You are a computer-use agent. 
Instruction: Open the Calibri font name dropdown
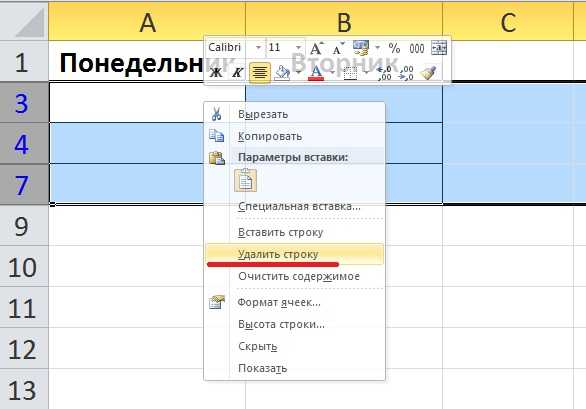tap(258, 48)
